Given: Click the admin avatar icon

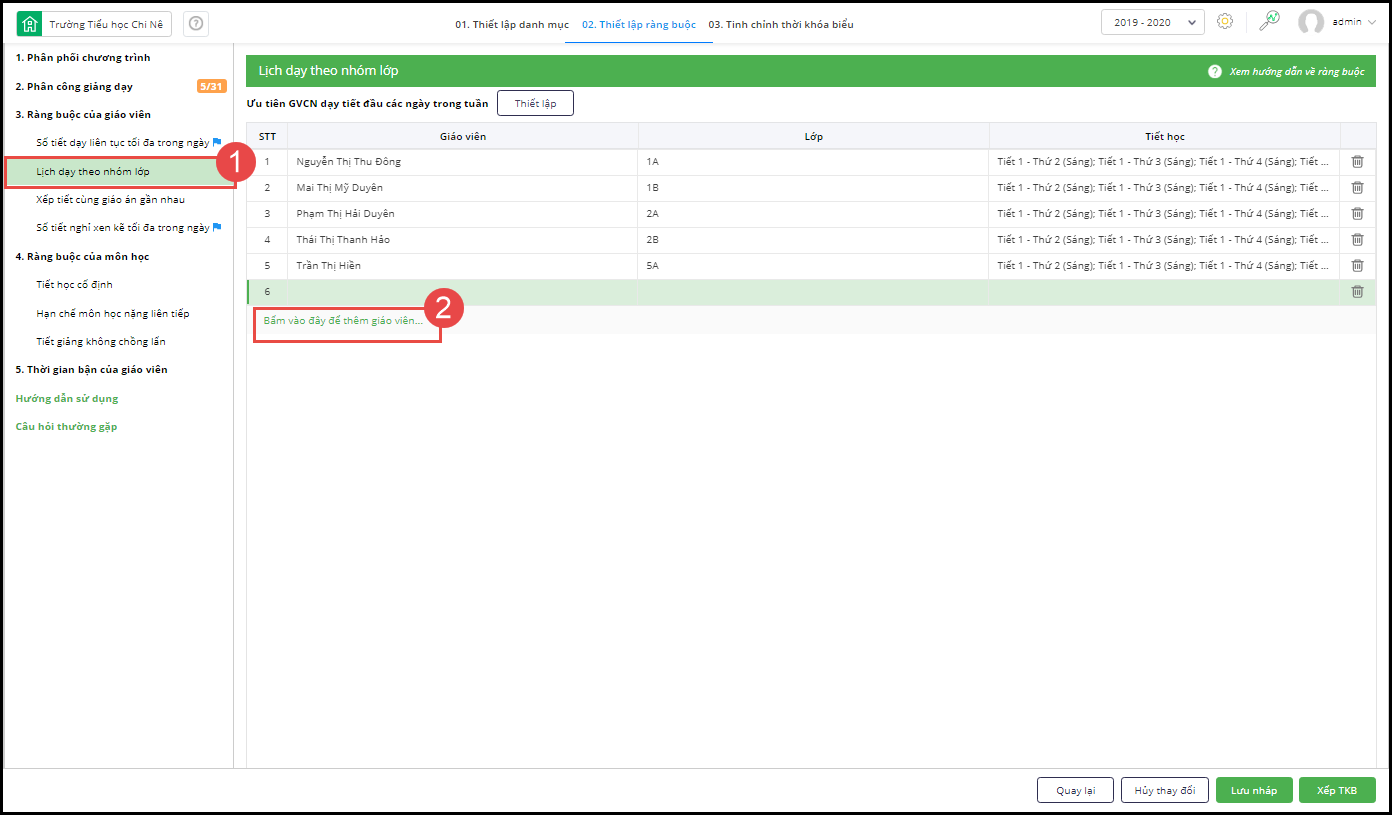Looking at the screenshot, I should [x=1311, y=22].
